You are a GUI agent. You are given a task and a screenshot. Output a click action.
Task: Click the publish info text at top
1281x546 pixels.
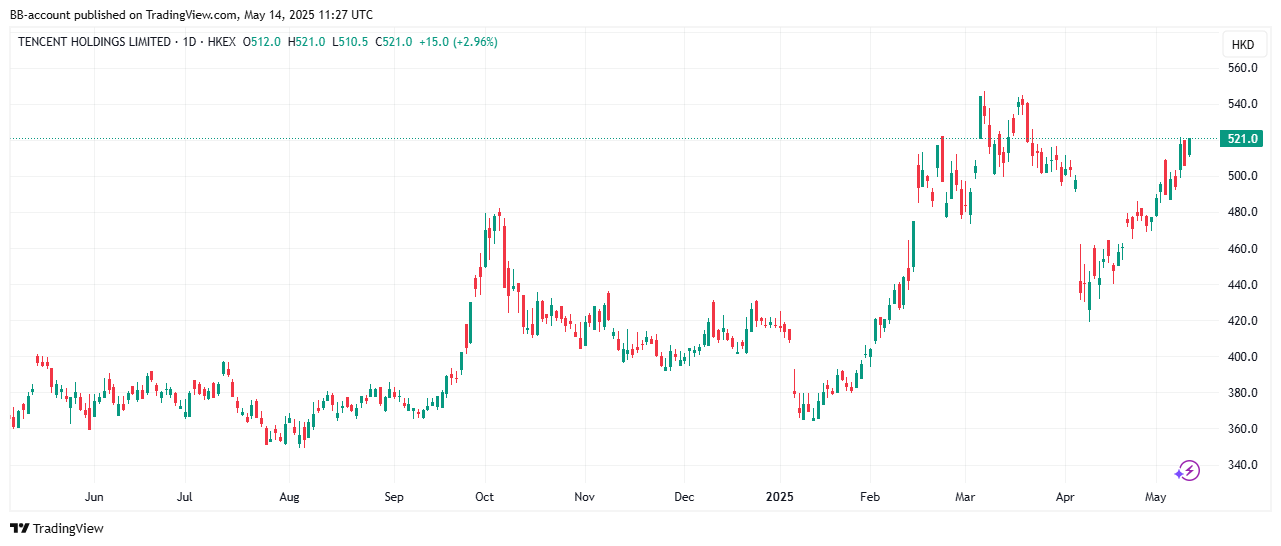191,15
